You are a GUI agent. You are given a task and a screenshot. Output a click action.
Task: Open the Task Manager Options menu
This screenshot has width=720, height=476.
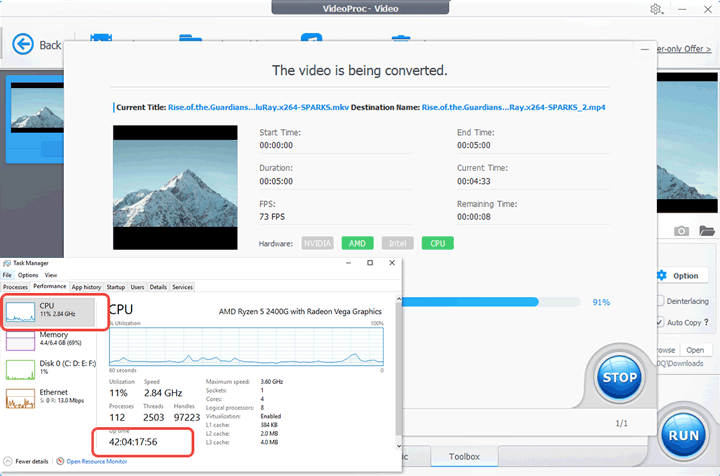(28, 275)
